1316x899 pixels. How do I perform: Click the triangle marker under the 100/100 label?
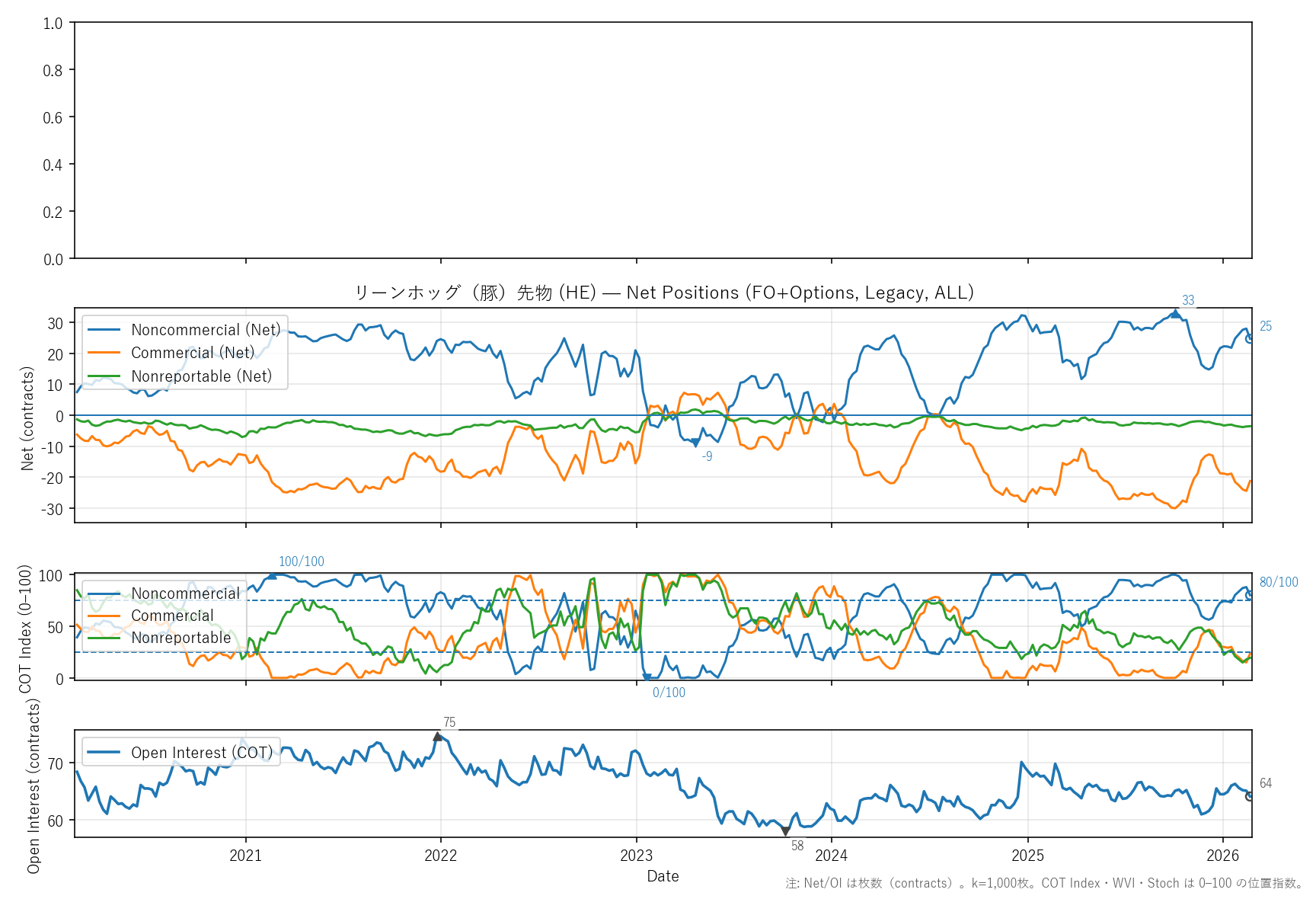pyautogui.click(x=272, y=575)
